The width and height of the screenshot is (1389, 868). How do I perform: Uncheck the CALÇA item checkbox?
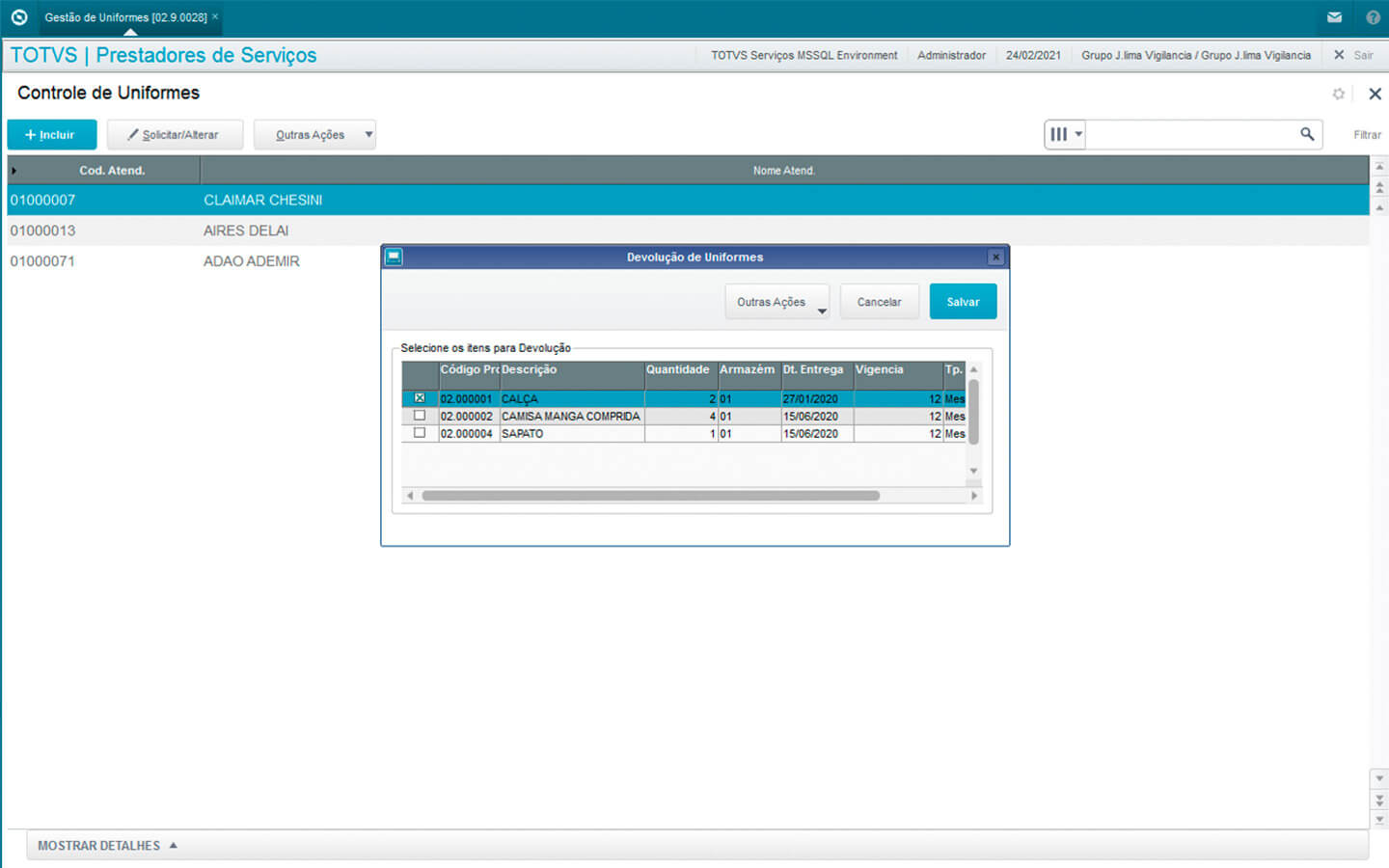420,398
